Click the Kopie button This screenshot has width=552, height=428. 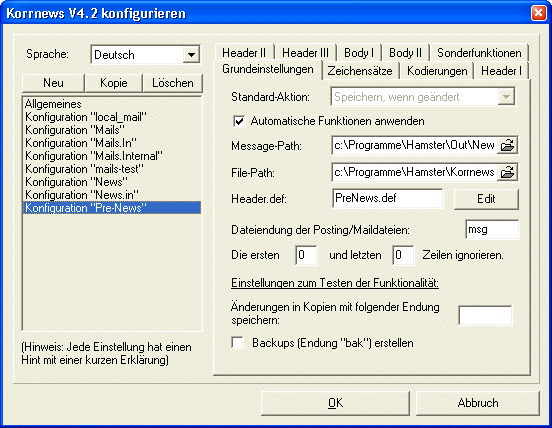click(x=114, y=83)
